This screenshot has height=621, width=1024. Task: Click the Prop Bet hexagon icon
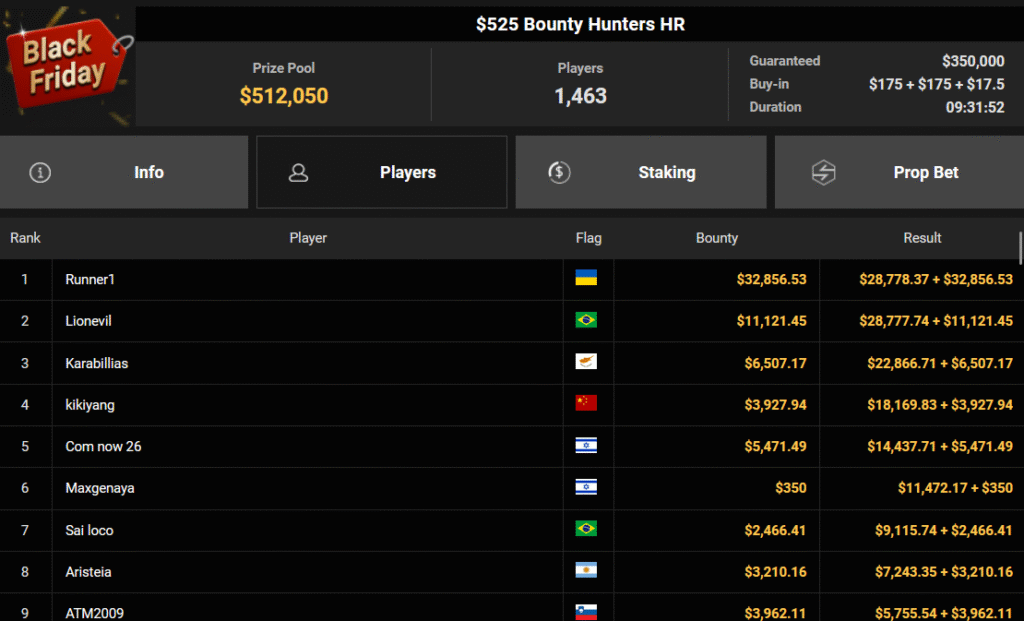tap(823, 173)
